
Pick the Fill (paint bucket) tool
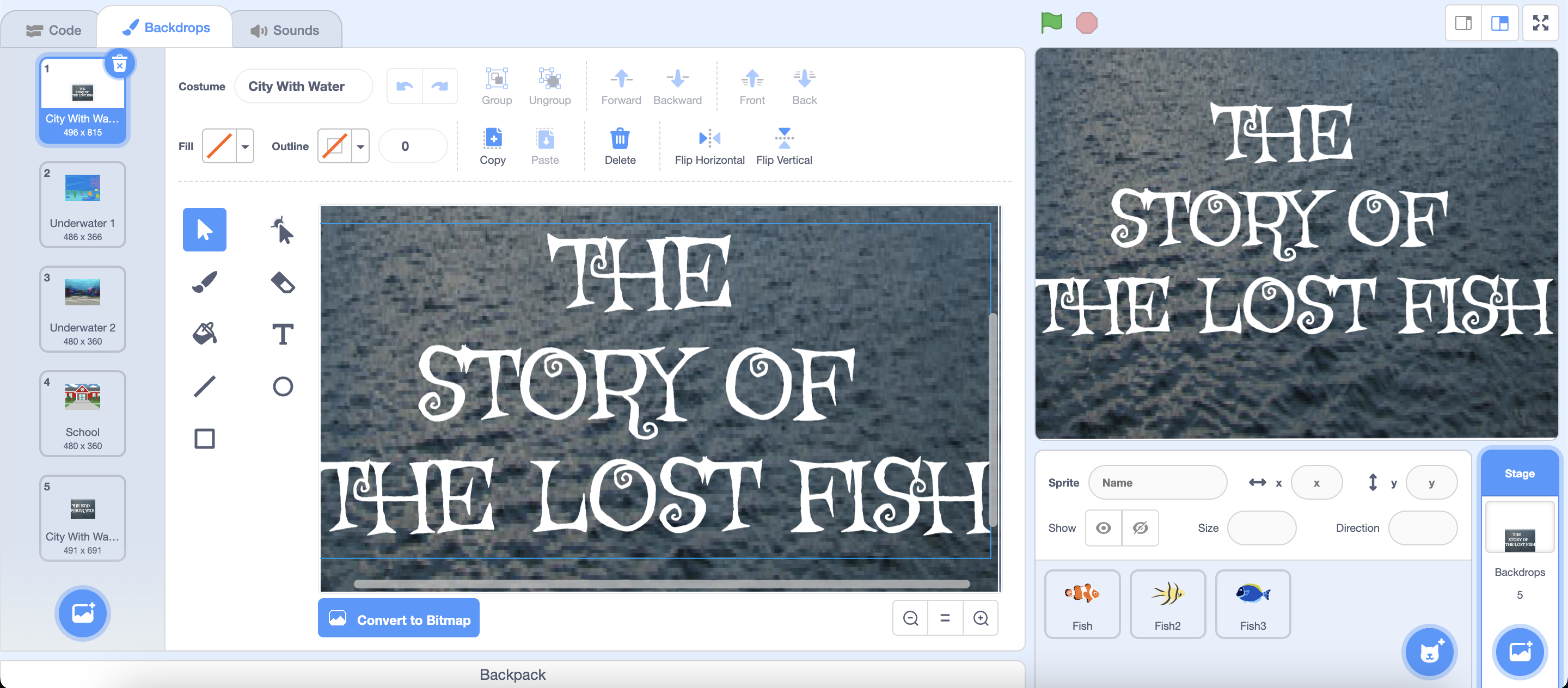point(205,333)
